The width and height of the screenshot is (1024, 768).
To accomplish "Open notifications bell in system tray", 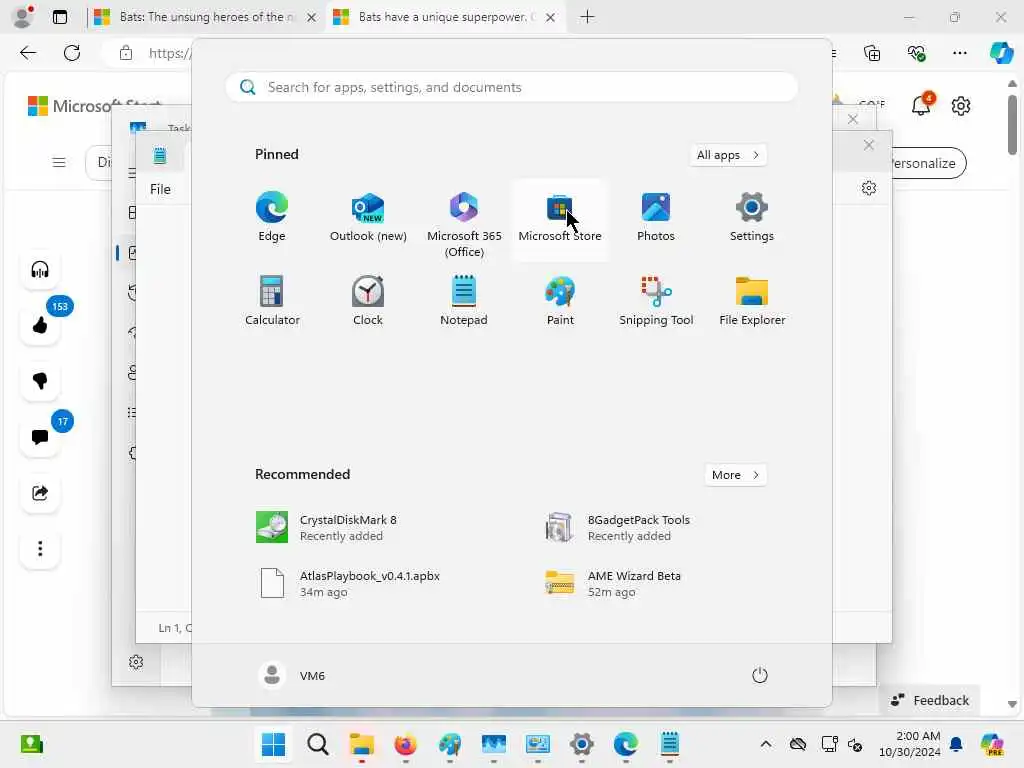I will tap(956, 744).
